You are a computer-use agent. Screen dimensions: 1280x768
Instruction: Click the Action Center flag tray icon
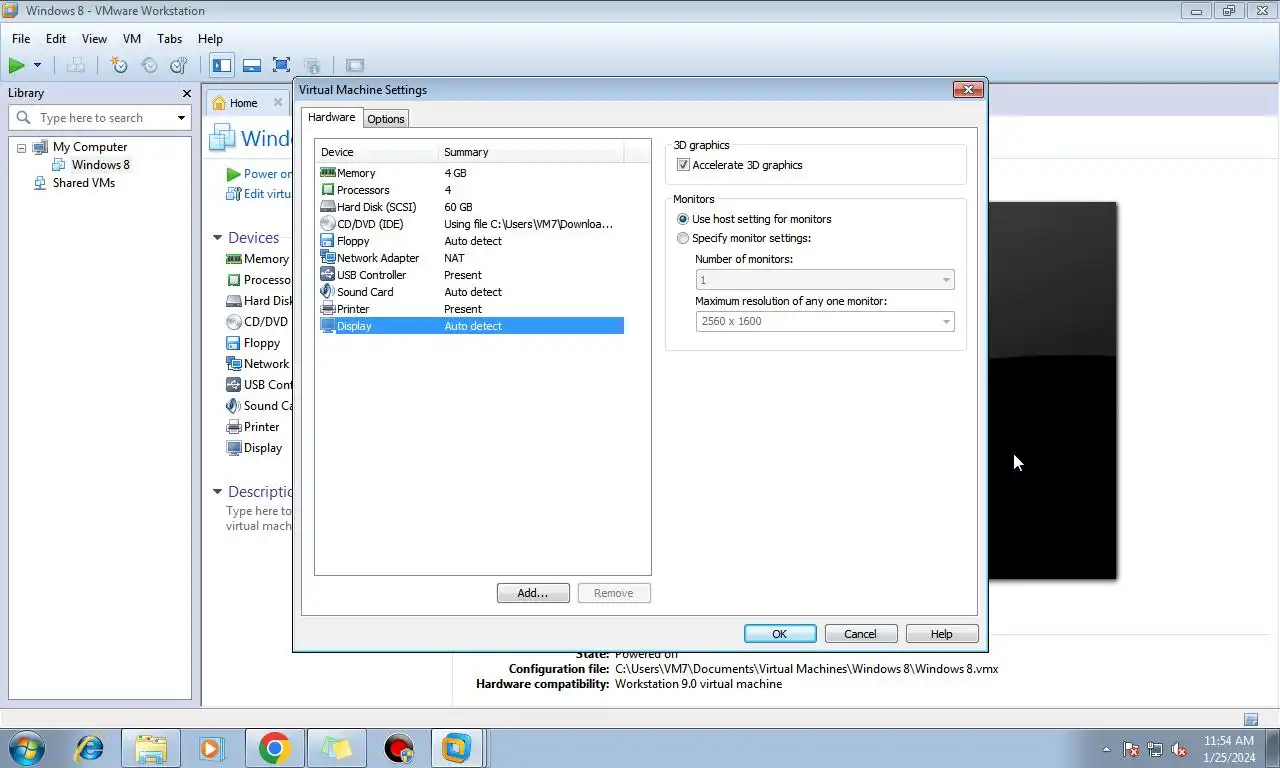click(x=1131, y=749)
